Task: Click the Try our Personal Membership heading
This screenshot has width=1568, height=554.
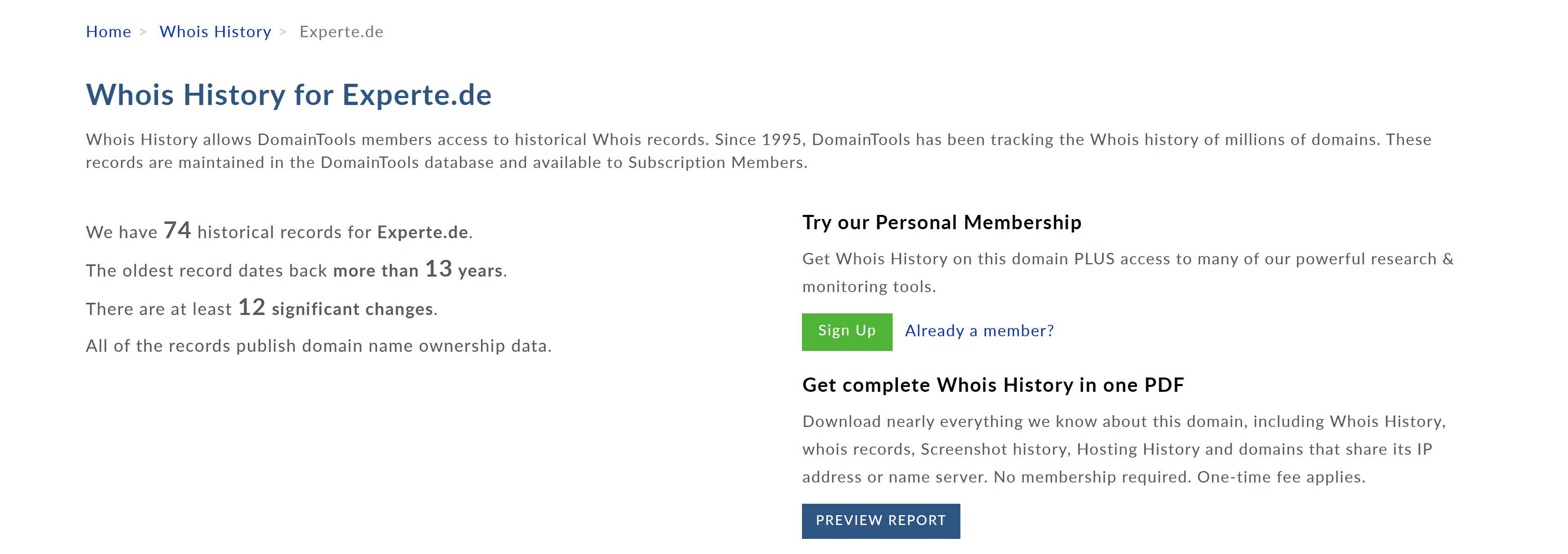Action: tap(942, 223)
